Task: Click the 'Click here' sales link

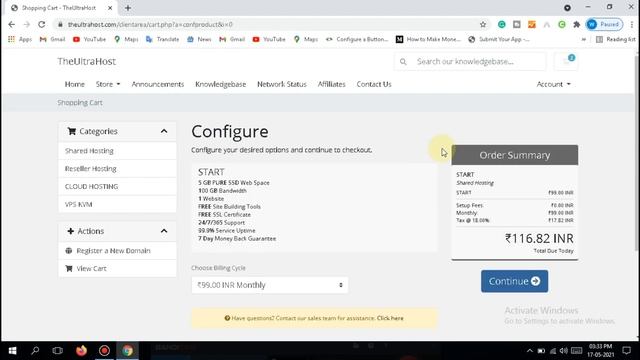Action: pyautogui.click(x=390, y=318)
